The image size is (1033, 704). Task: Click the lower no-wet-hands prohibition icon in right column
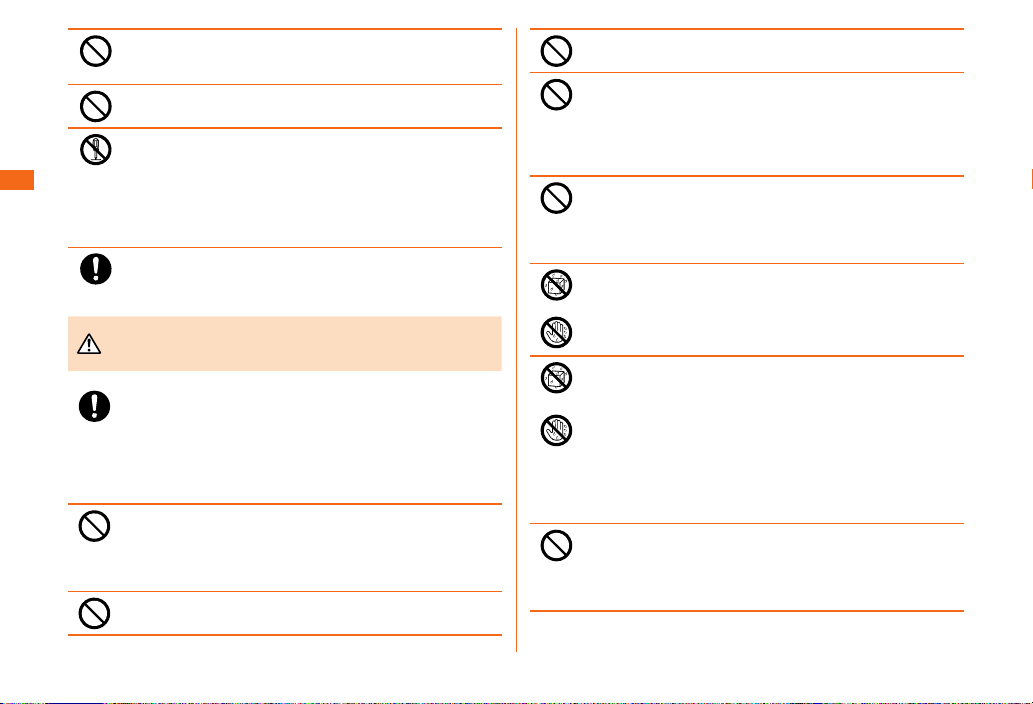(556, 431)
